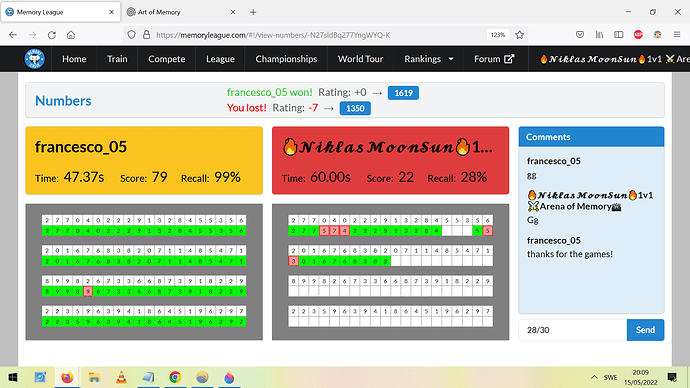Click the padlock site info icon
Image resolution: width=690 pixels, height=388 pixels.
coord(147,35)
